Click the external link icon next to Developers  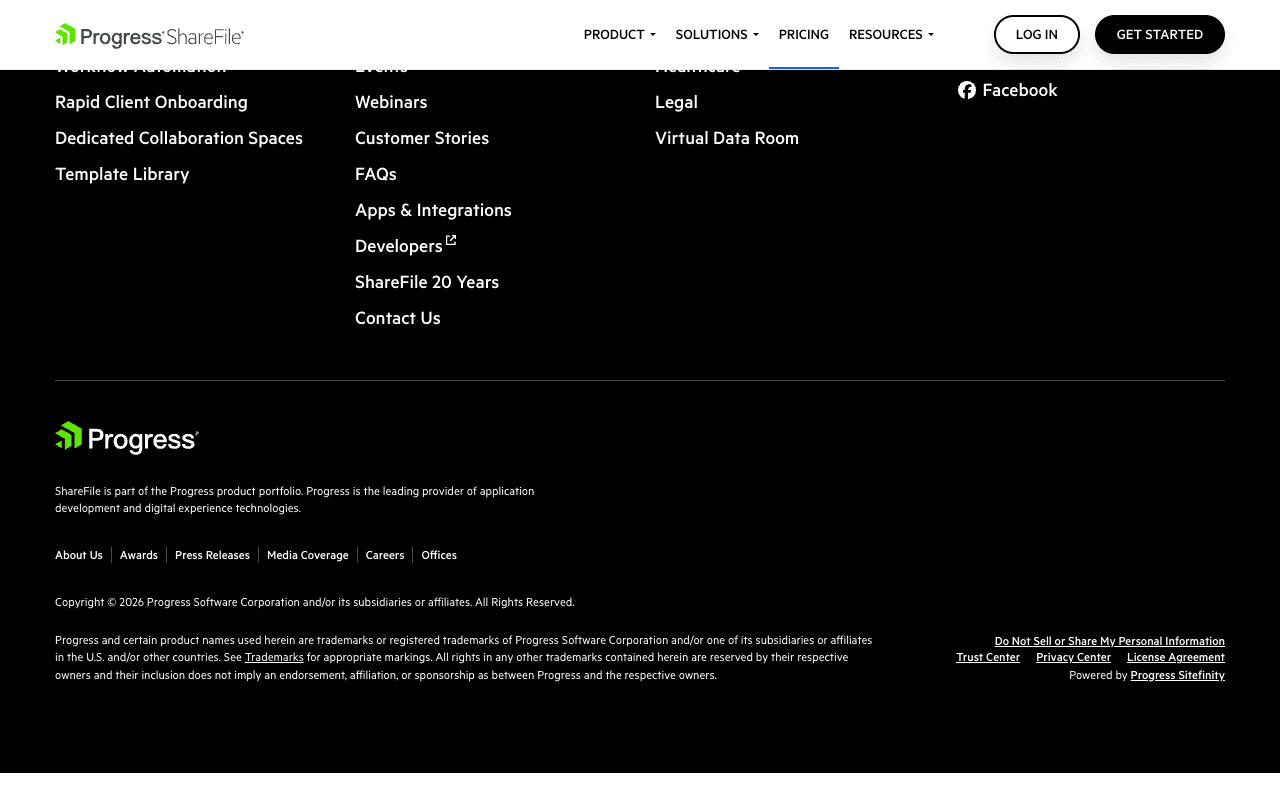pos(451,240)
